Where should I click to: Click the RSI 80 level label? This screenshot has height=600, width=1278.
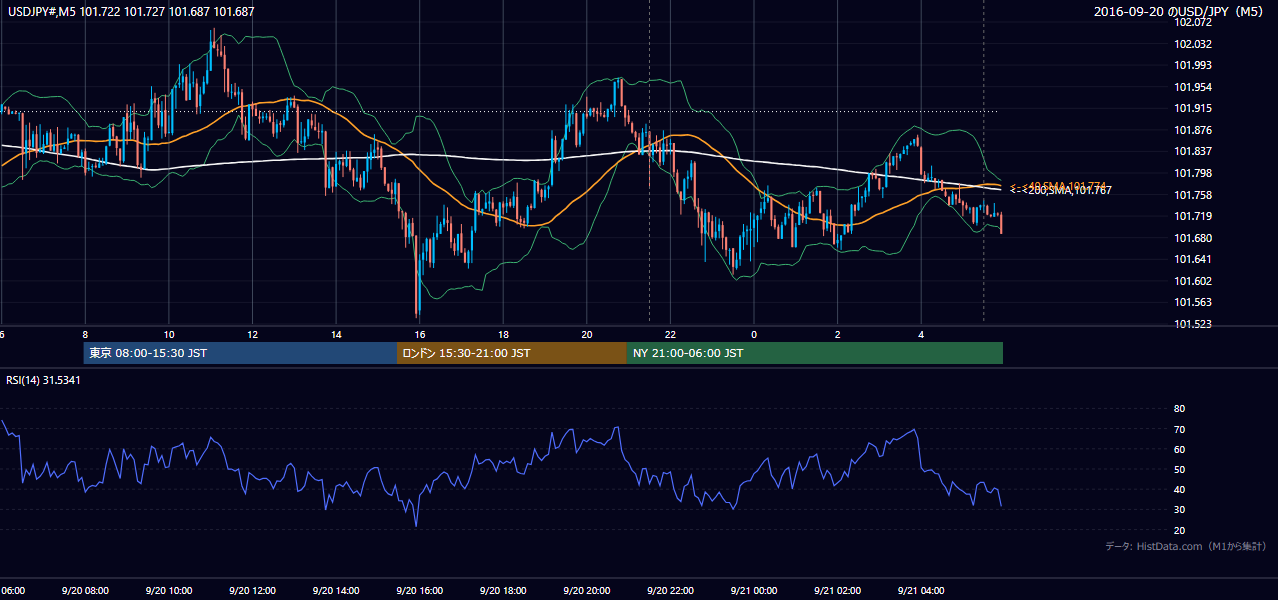point(1179,409)
